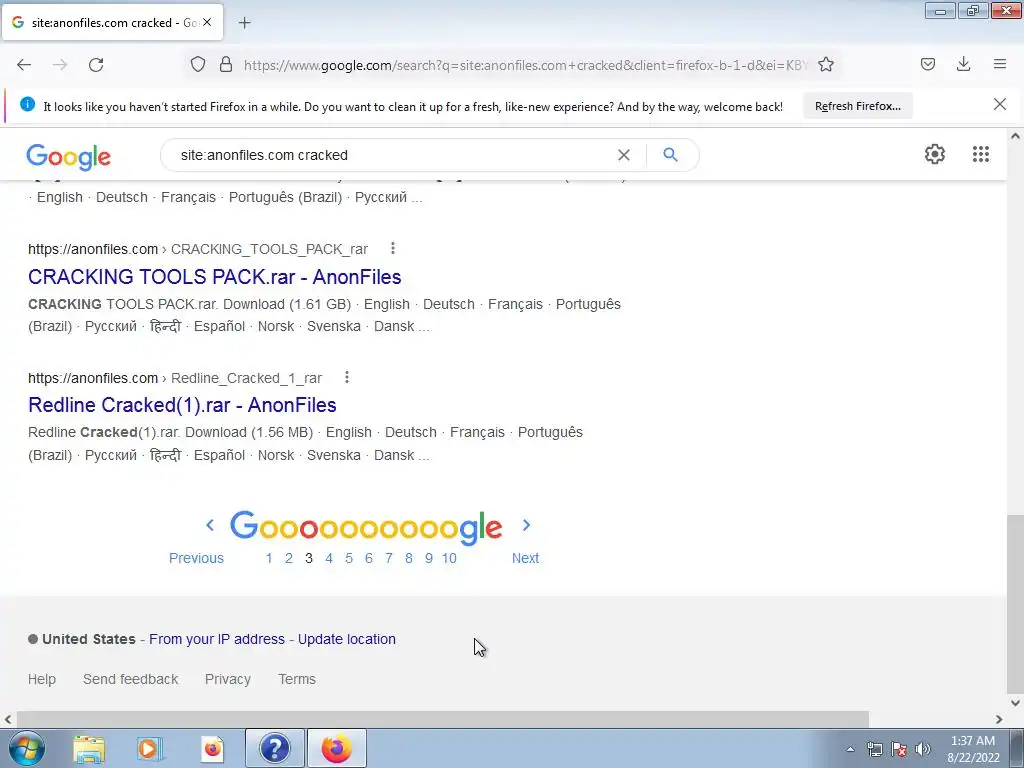The height and width of the screenshot is (768, 1024).
Task: Click the network tray icon
Action: click(874, 749)
